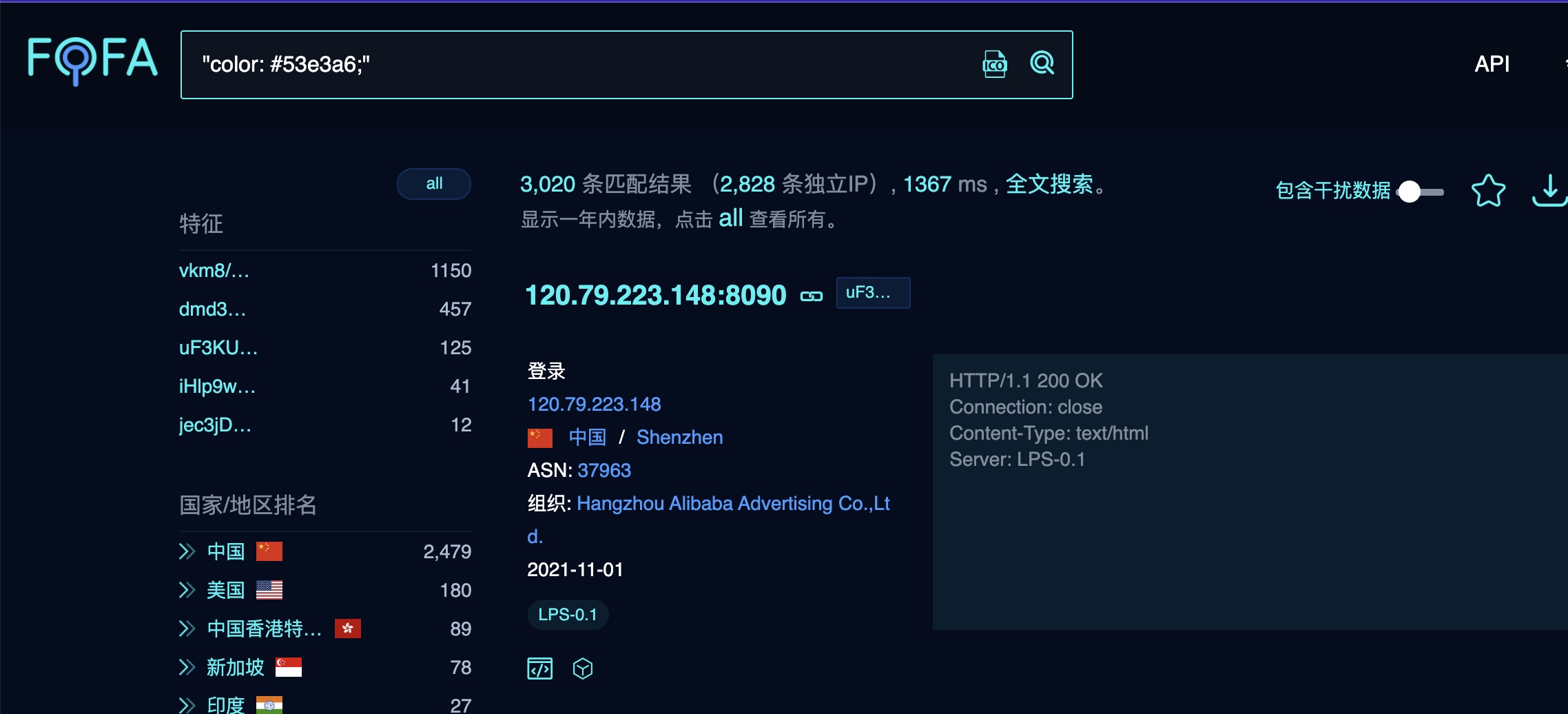Click the star bookmark icon
This screenshot has height=714, width=1568.
(x=1488, y=191)
